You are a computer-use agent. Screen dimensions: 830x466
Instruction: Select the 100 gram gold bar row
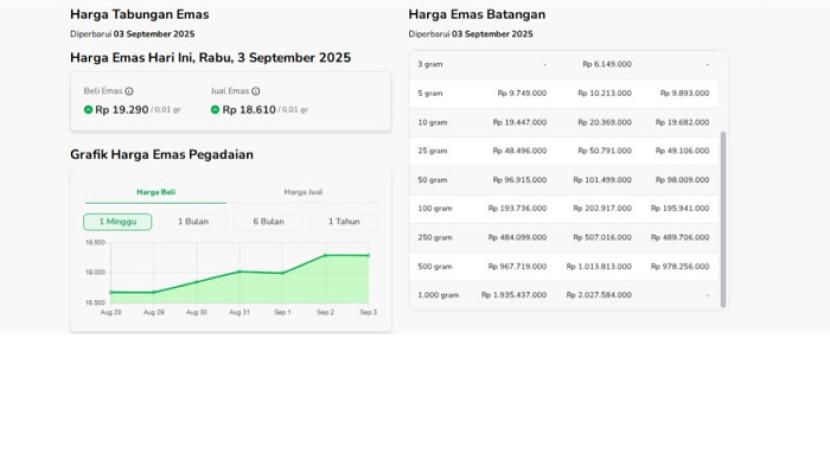click(435, 209)
